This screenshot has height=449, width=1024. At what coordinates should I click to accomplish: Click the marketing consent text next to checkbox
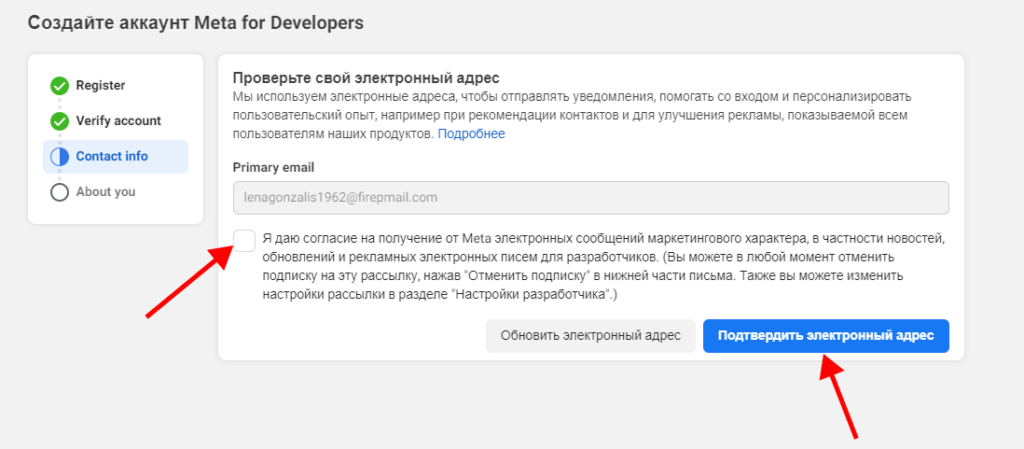600,267
